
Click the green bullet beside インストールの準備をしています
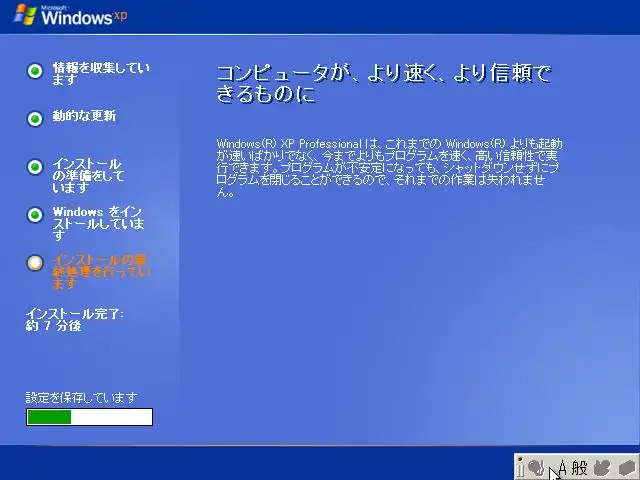coord(35,167)
